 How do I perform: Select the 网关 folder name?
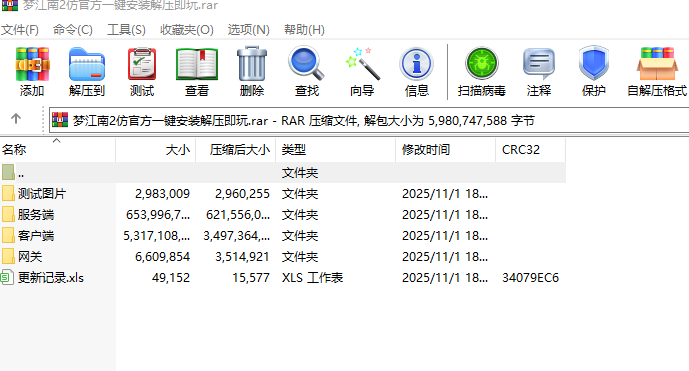coord(30,257)
